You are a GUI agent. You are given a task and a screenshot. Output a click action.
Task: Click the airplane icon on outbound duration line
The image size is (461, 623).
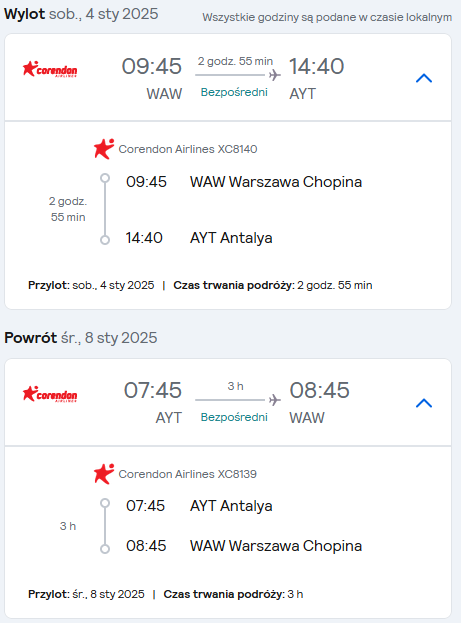click(275, 75)
